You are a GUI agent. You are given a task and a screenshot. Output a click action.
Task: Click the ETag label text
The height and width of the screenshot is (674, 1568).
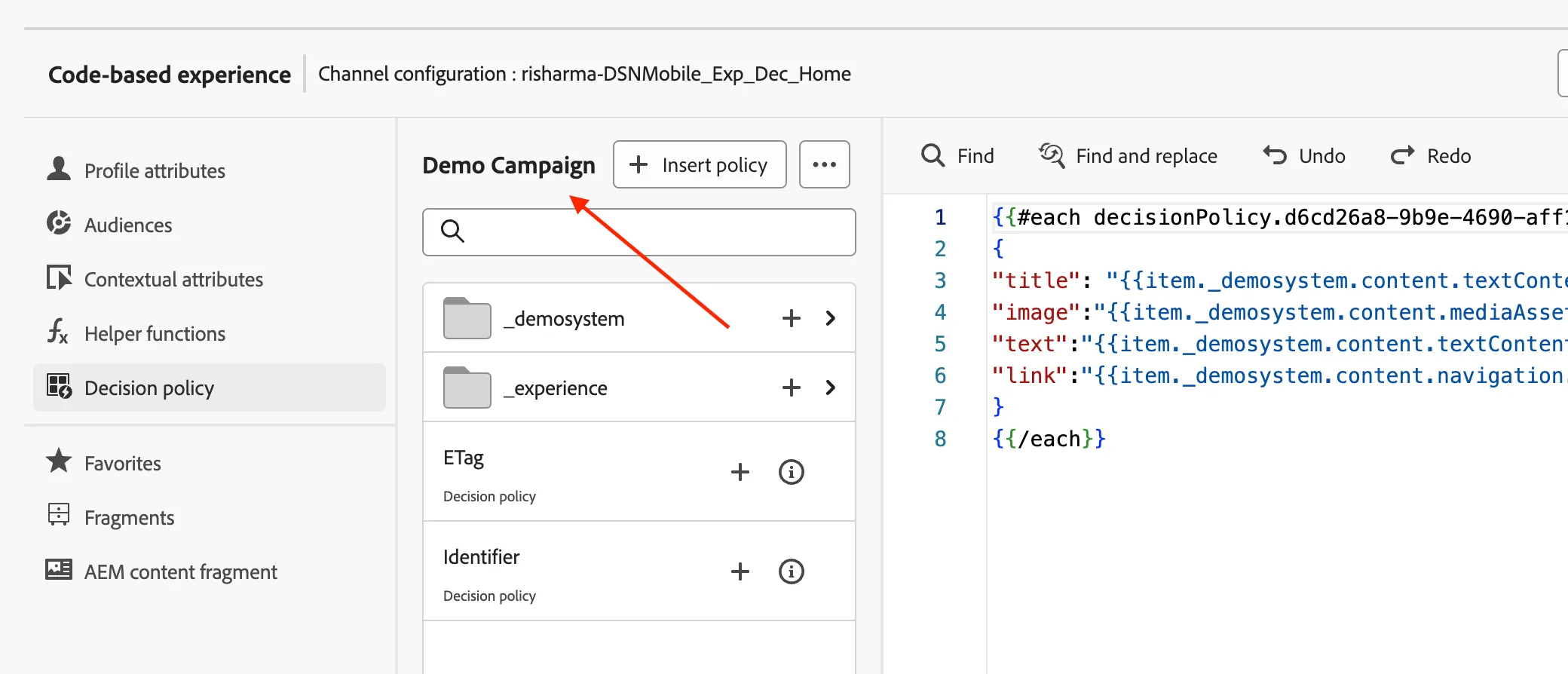point(464,458)
